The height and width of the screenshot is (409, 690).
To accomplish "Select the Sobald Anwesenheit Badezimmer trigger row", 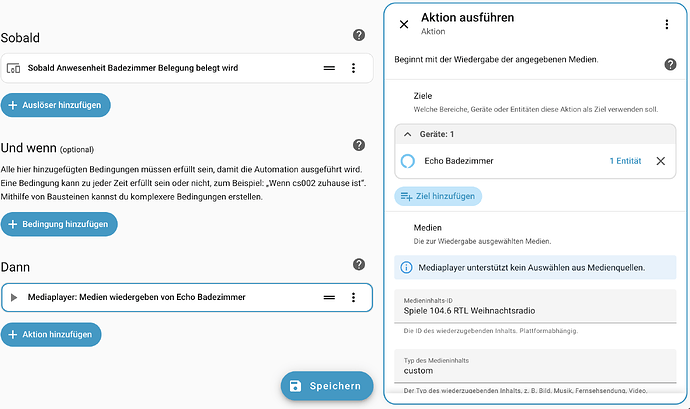I will coord(187,68).
